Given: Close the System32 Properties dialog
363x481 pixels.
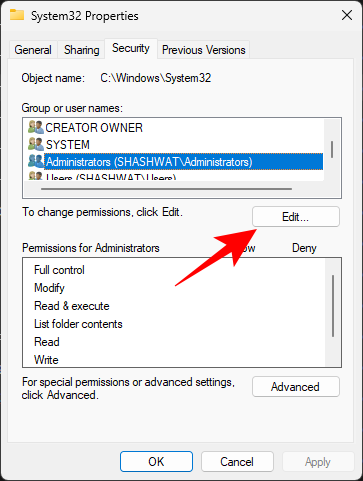Looking at the screenshot, I should pos(347,15).
